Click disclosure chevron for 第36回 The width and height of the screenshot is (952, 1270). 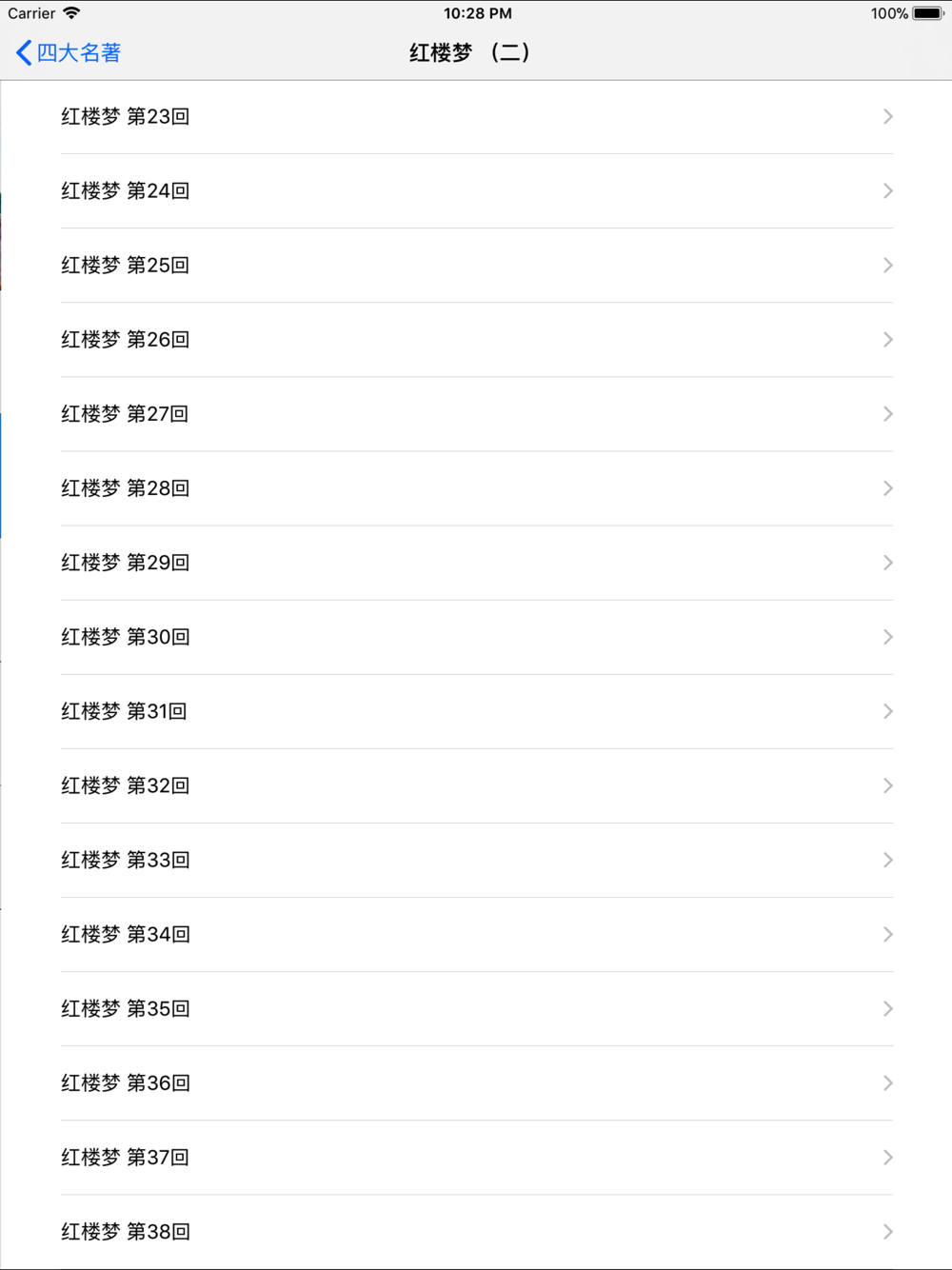click(887, 1082)
